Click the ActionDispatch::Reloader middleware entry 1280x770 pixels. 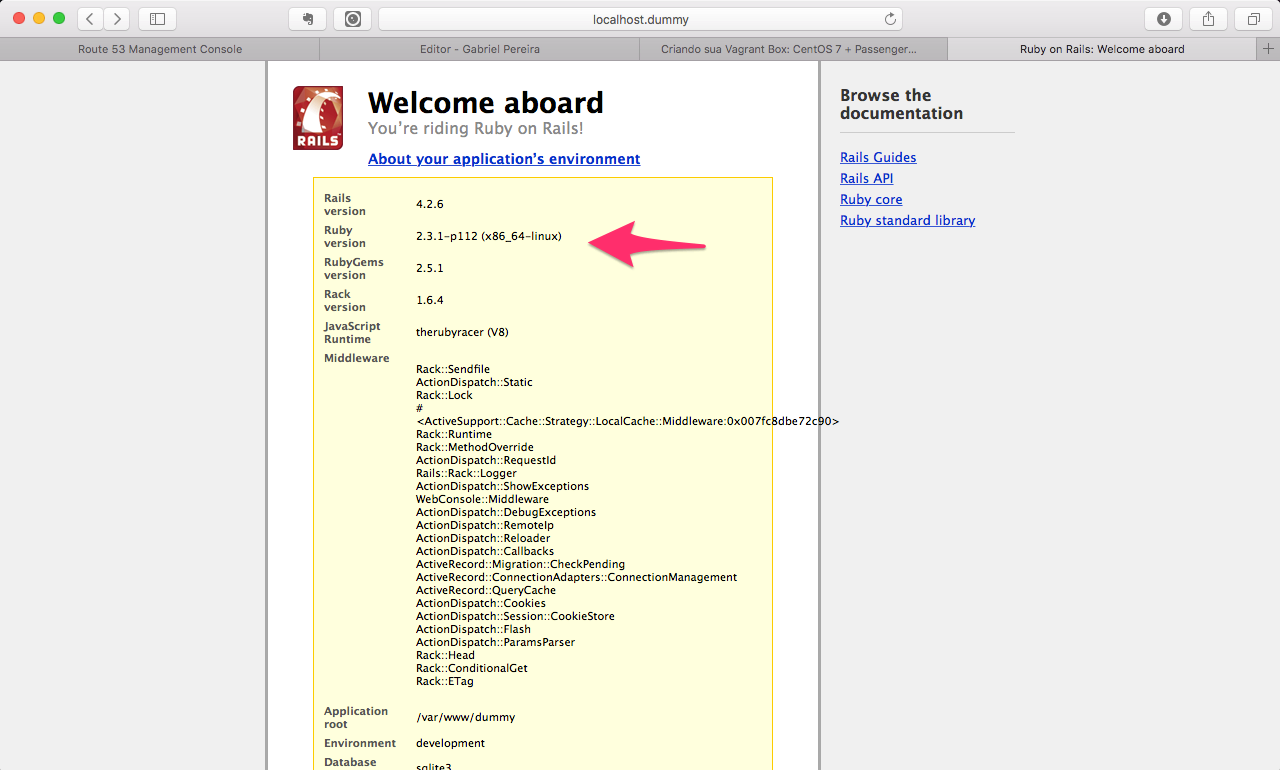pos(483,538)
